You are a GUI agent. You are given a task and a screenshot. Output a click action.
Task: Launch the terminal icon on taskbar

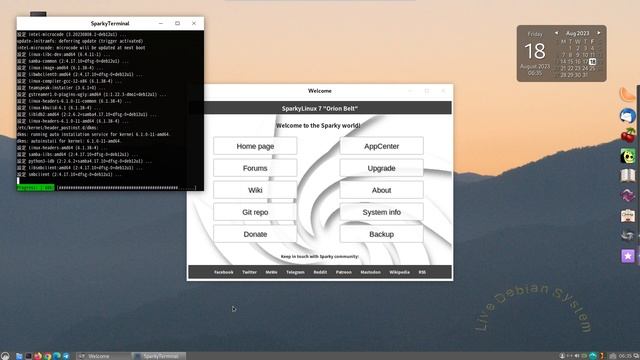click(x=28, y=356)
